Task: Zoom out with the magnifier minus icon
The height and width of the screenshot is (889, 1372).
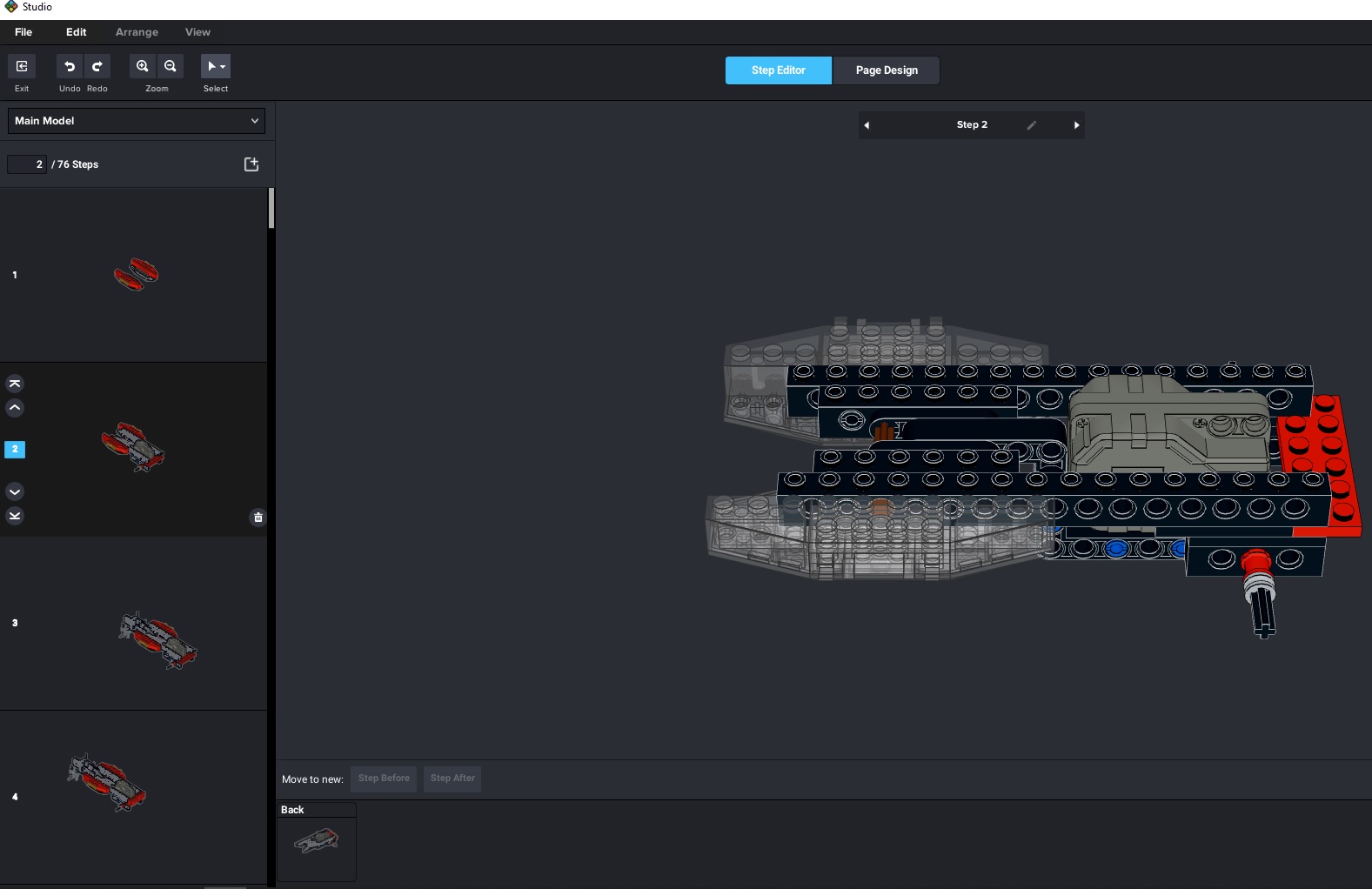Action: pyautogui.click(x=171, y=66)
